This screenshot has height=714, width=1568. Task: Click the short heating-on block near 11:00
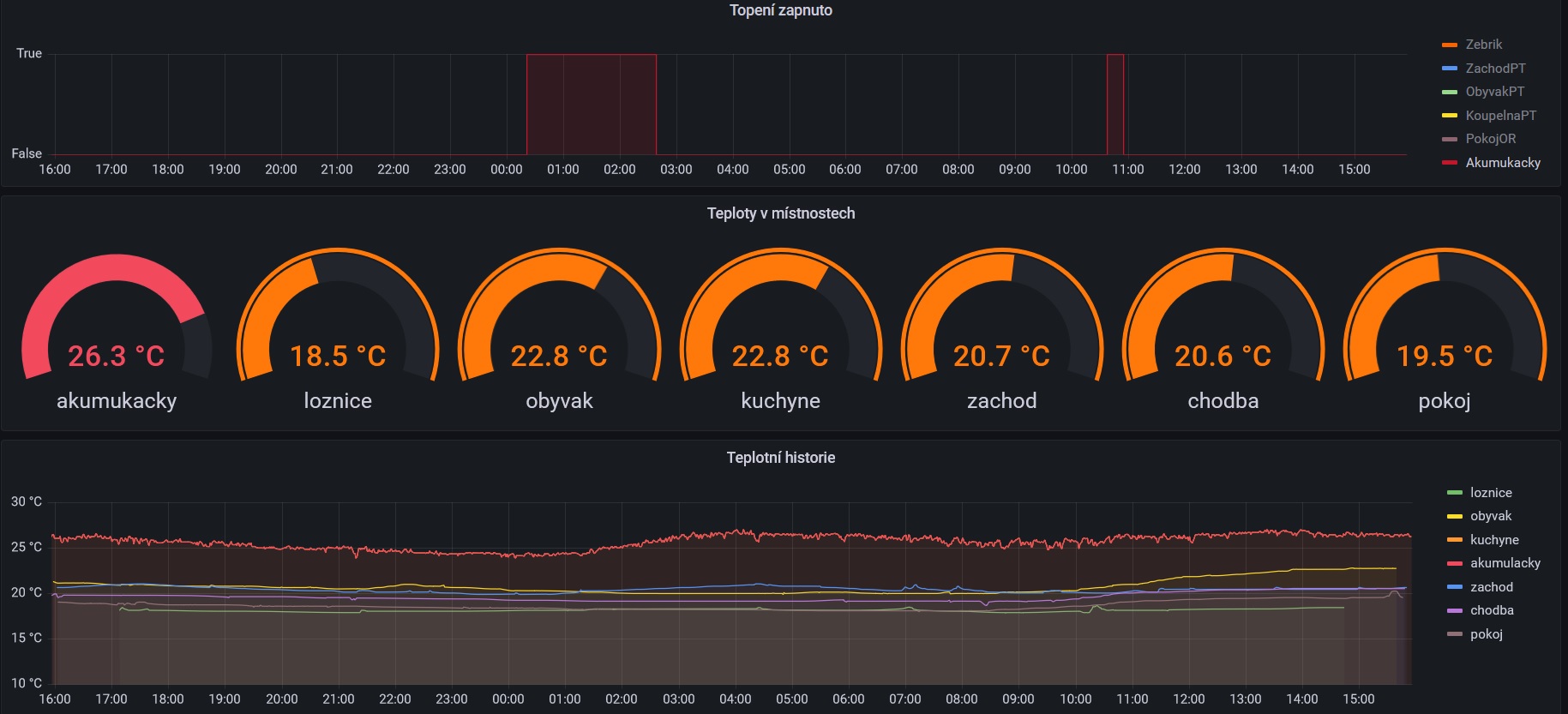[x=1115, y=105]
